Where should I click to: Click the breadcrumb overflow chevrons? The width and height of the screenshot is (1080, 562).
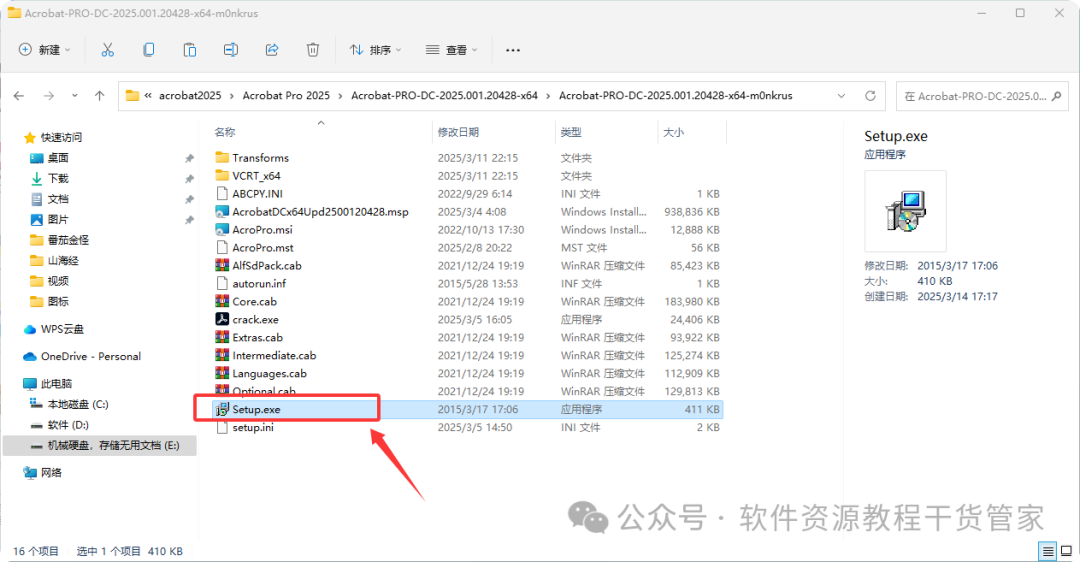(148, 96)
